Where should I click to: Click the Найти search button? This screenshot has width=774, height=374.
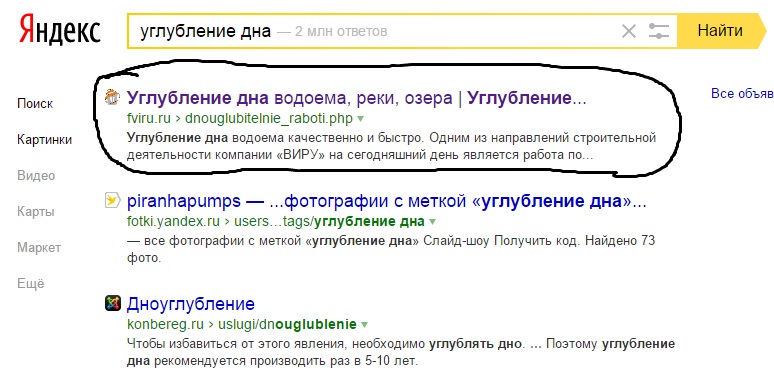720,31
